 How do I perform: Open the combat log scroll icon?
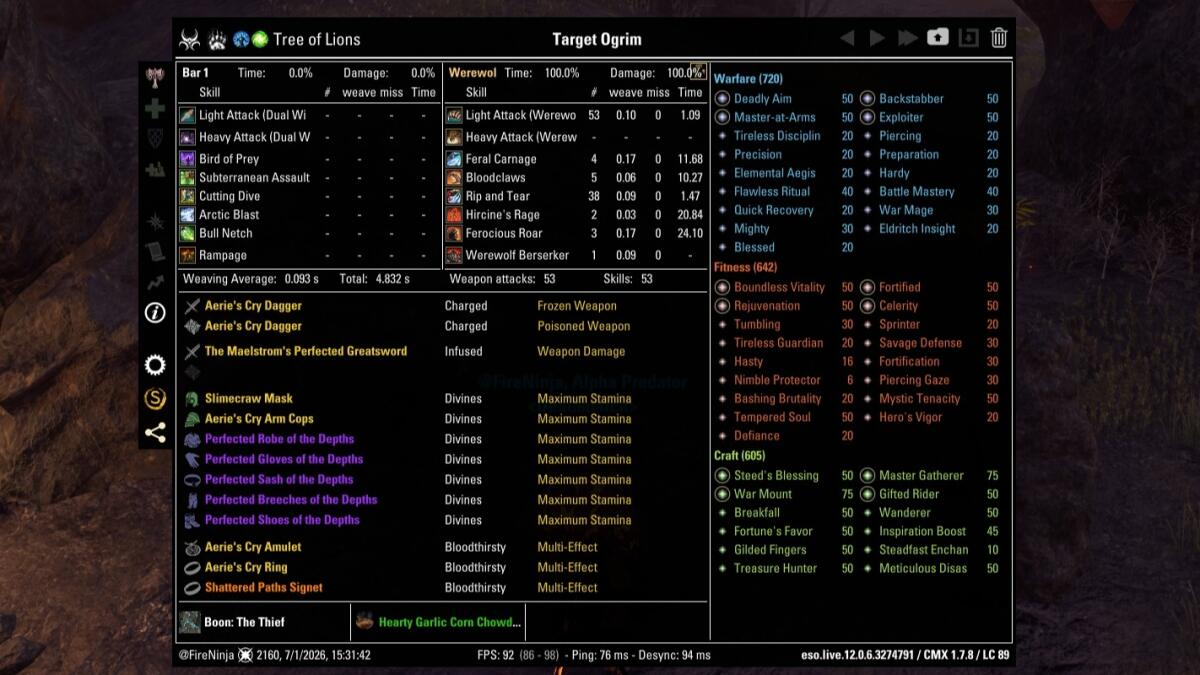(x=155, y=251)
